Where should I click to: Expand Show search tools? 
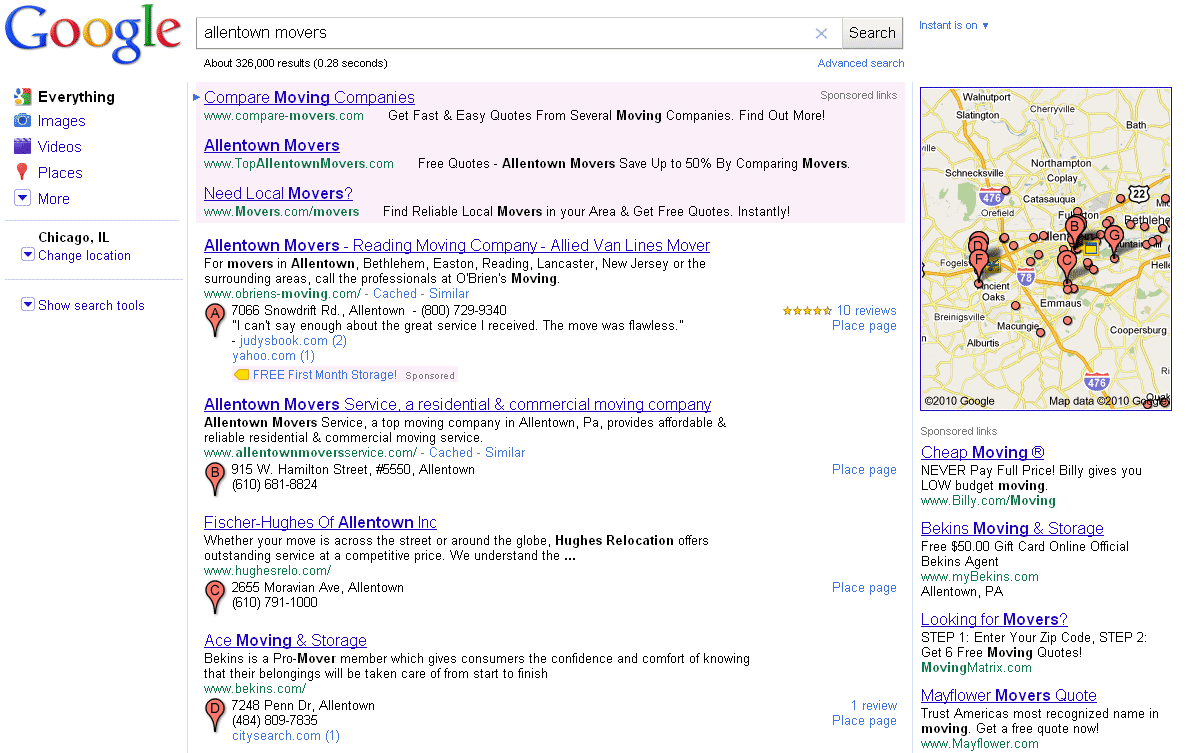(x=91, y=306)
